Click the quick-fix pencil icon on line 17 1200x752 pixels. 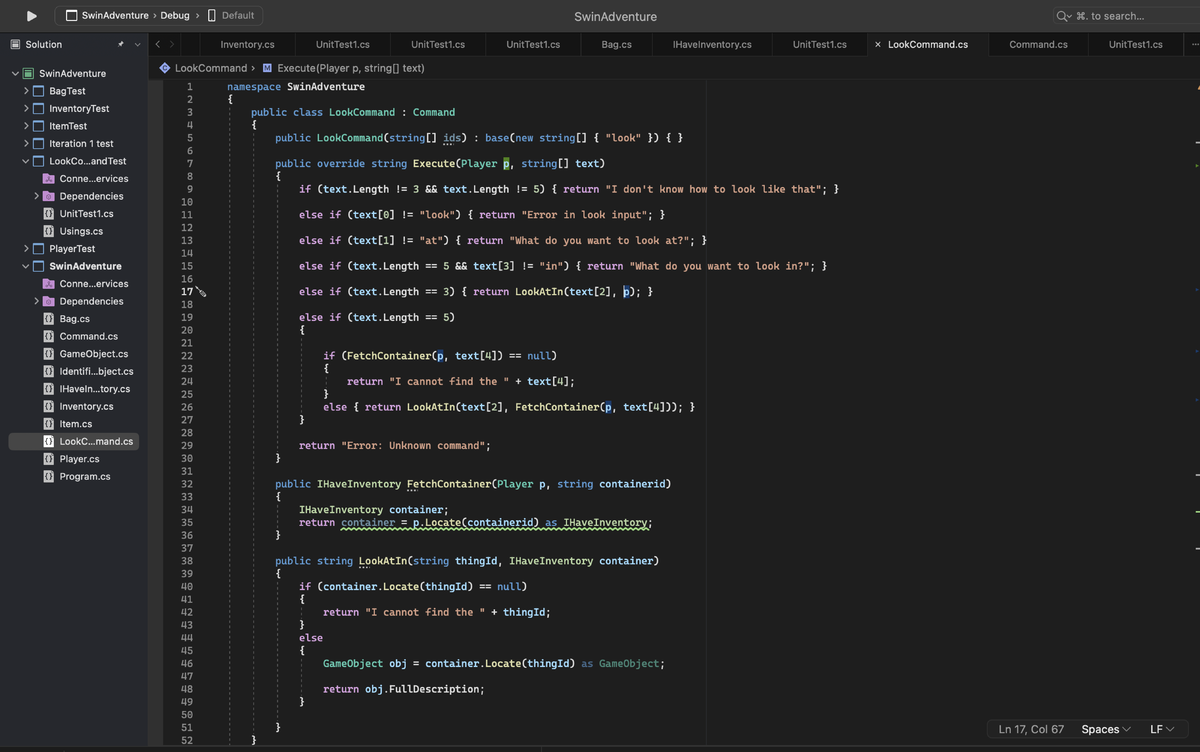[201, 292]
